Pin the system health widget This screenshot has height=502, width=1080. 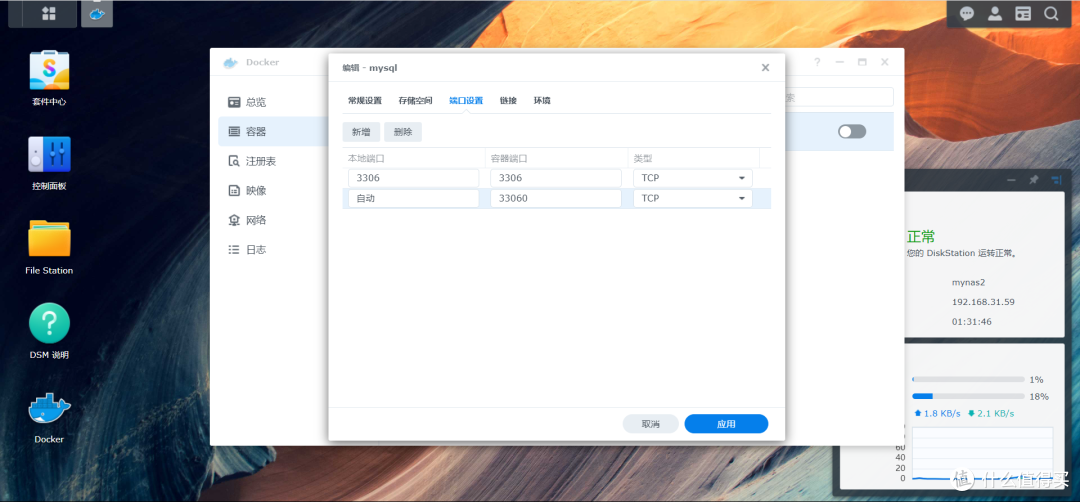[x=1033, y=180]
